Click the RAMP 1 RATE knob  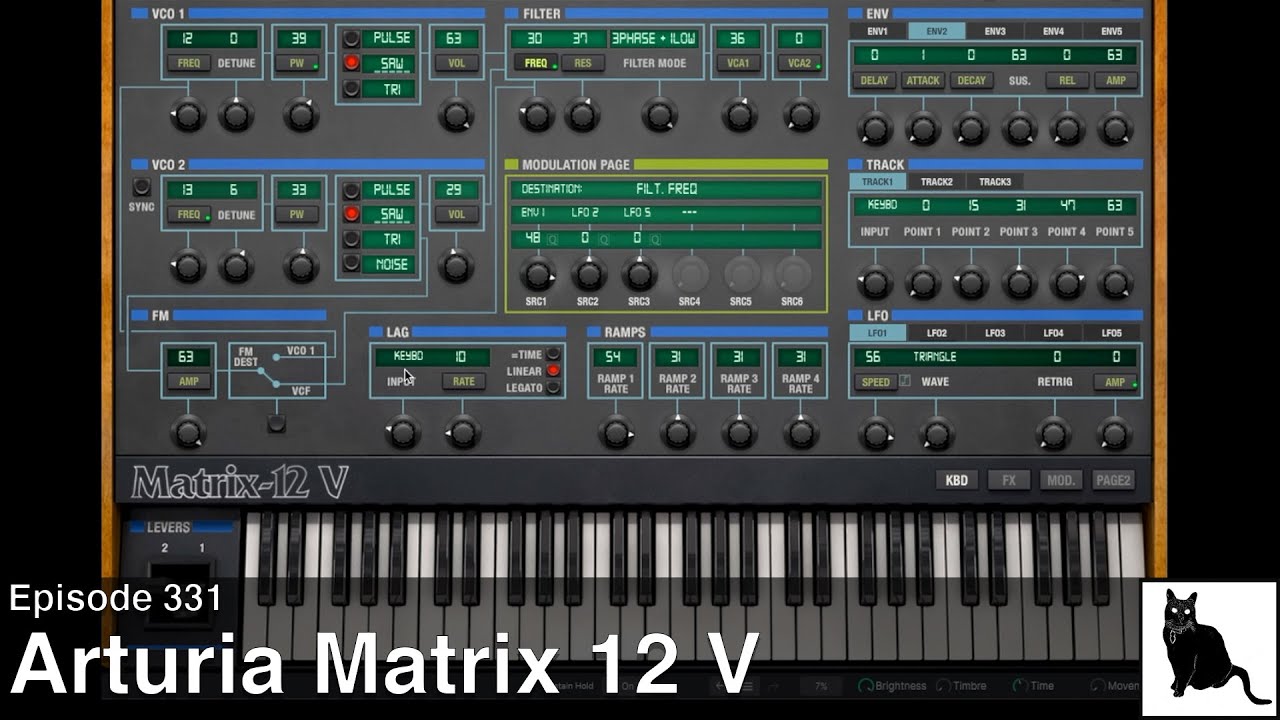click(616, 432)
